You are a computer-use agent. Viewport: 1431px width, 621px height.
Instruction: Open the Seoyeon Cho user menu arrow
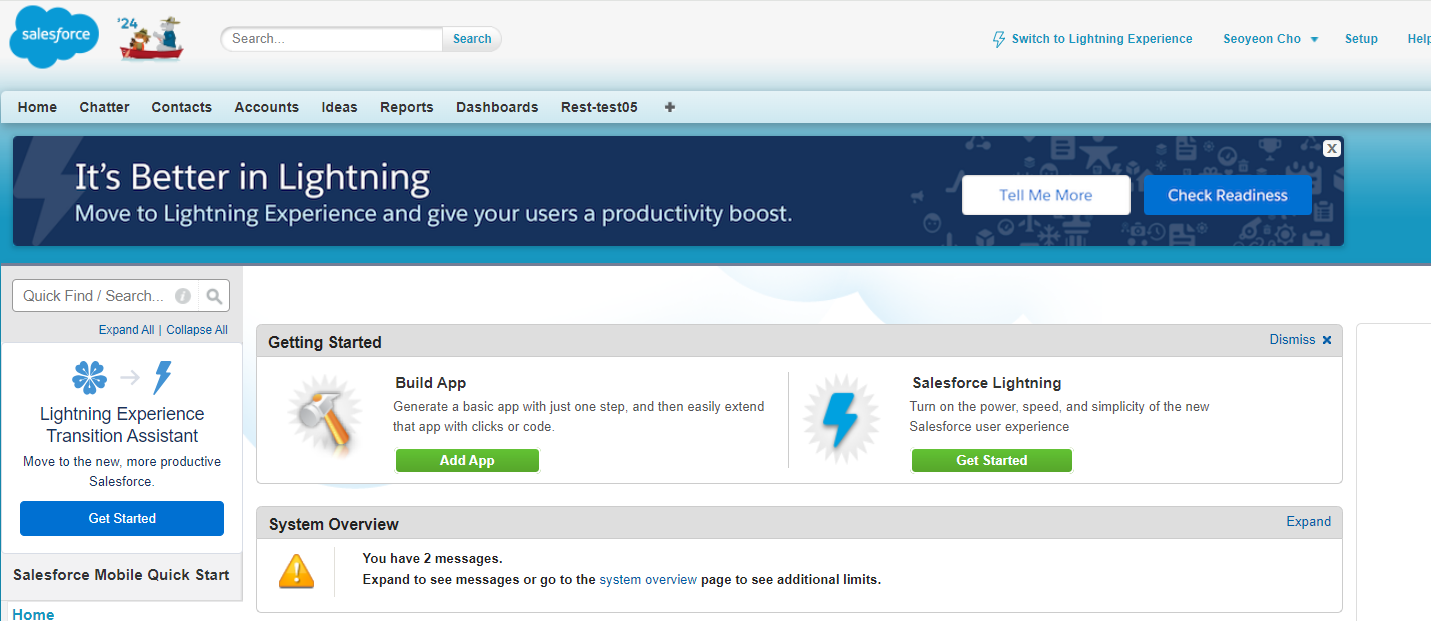pyautogui.click(x=1314, y=40)
